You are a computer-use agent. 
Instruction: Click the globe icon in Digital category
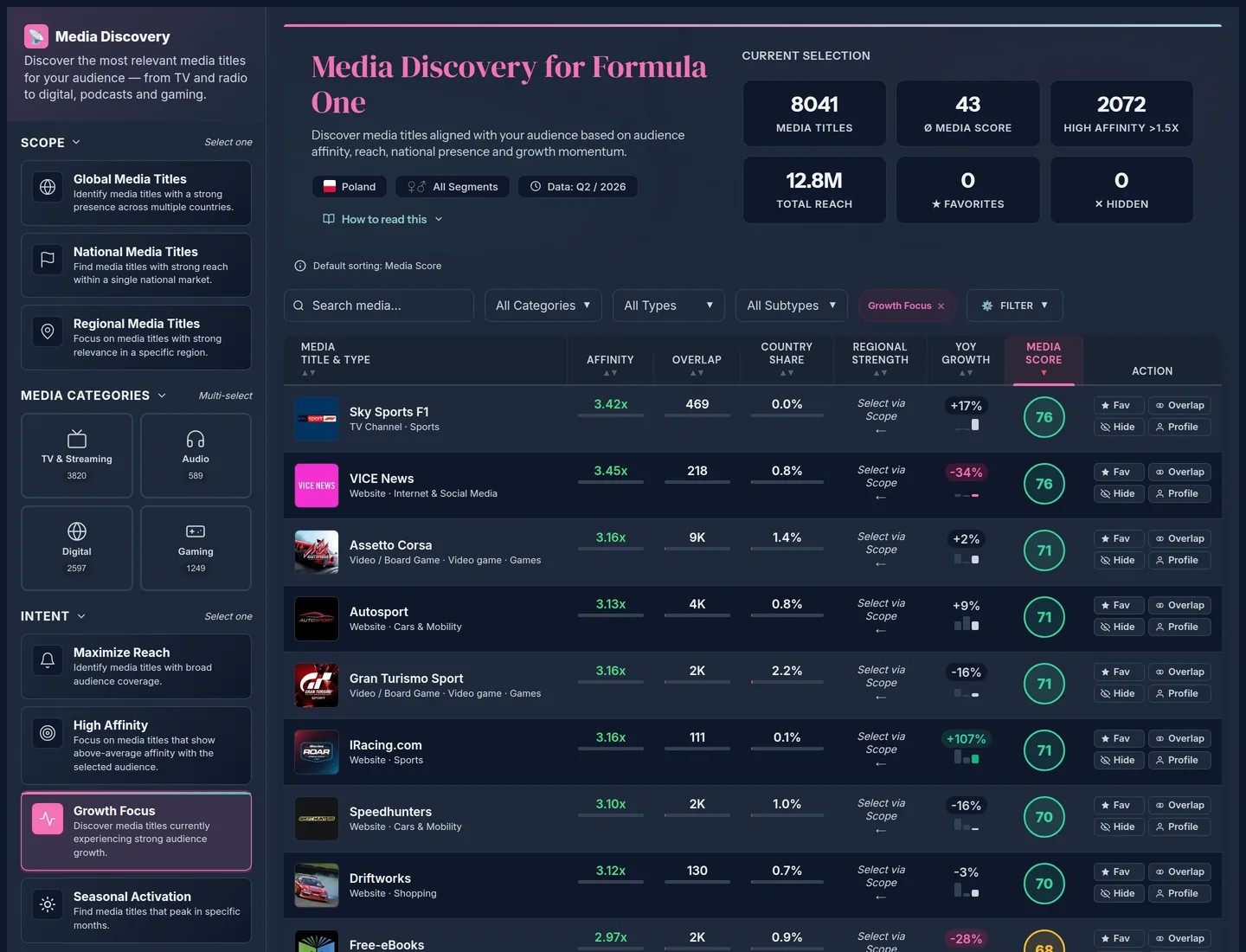[77, 531]
